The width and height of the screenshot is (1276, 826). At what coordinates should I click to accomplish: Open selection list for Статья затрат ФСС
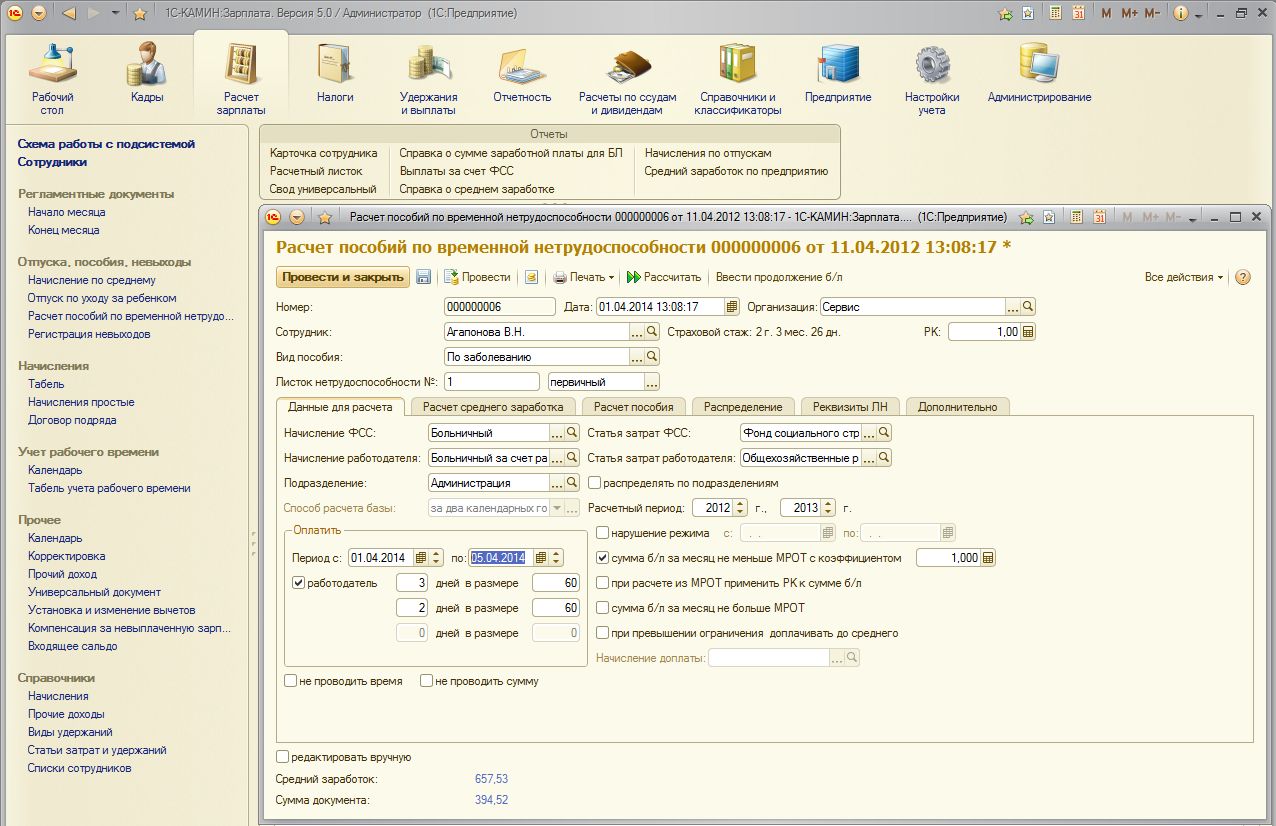pos(869,433)
